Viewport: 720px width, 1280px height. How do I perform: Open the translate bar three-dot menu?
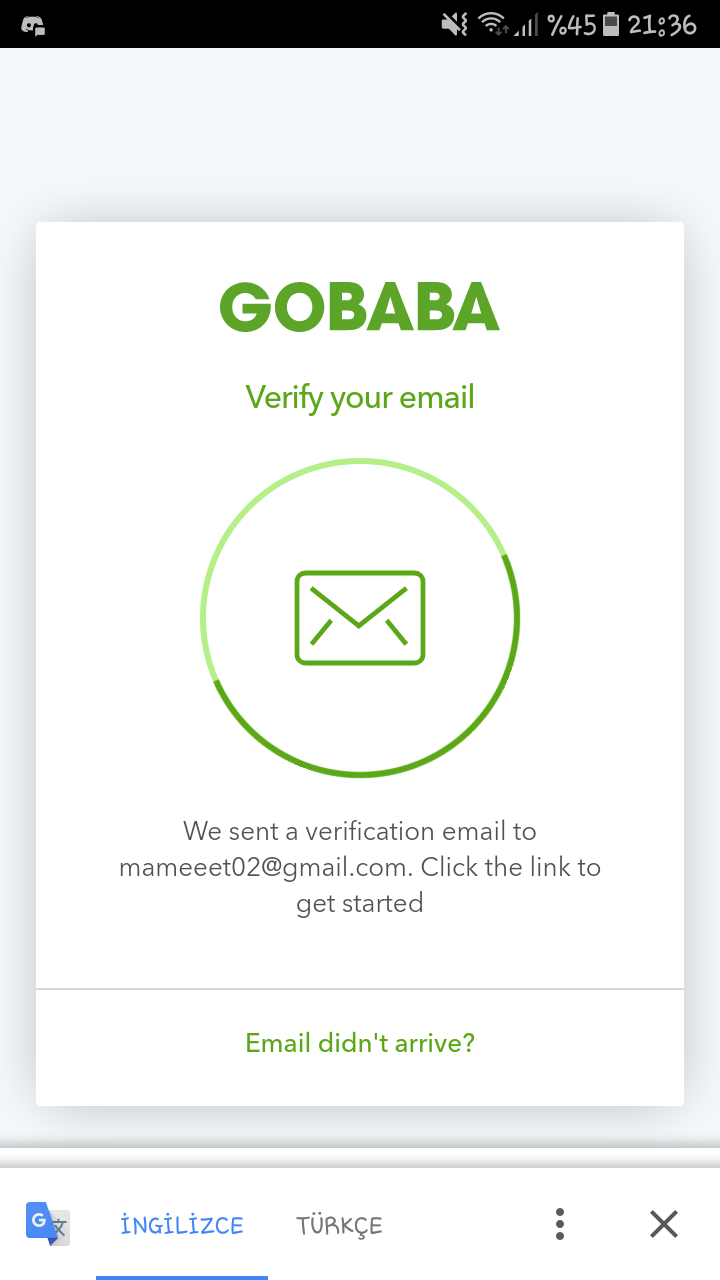tap(560, 1224)
